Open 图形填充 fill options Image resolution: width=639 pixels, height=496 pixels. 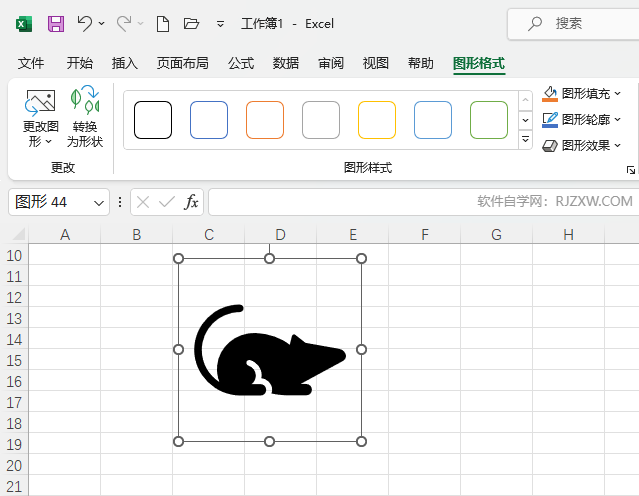pyautogui.click(x=582, y=94)
